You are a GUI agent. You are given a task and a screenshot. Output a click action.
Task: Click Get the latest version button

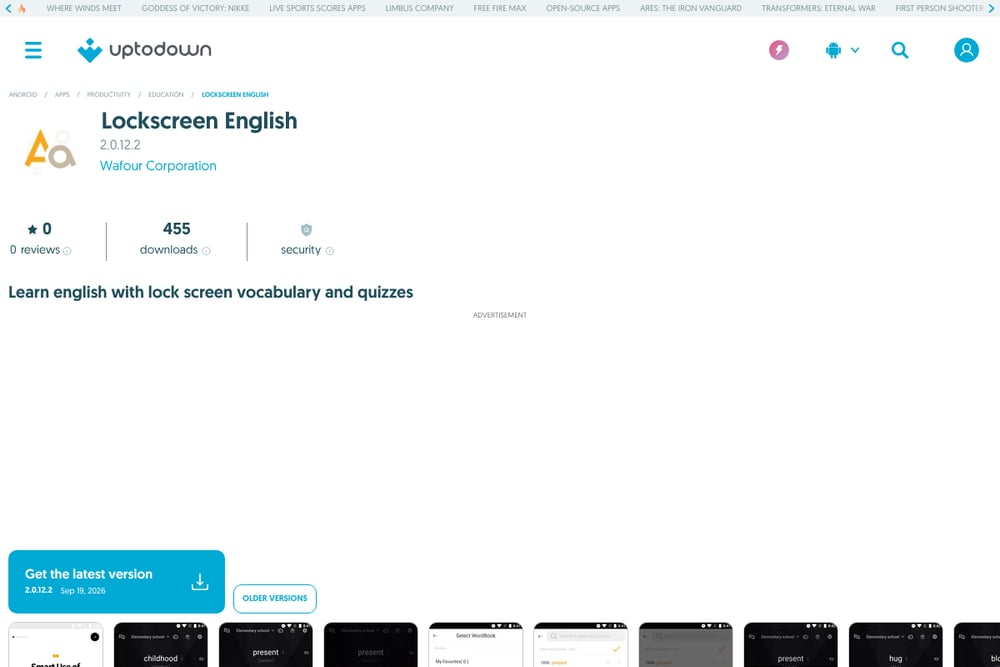117,582
